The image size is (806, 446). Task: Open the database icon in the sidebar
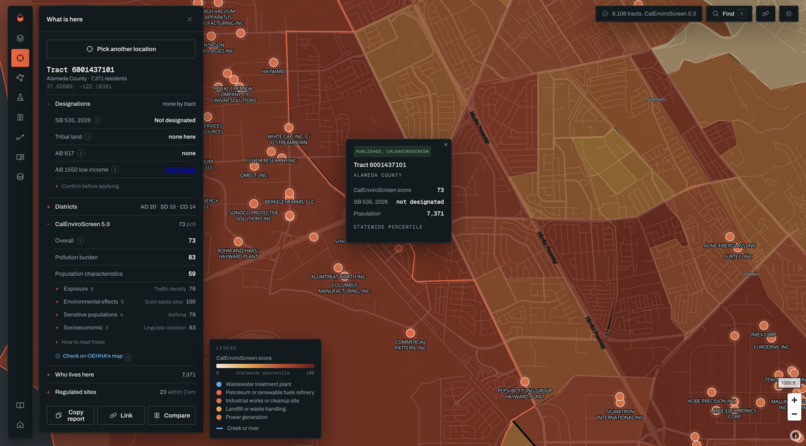coord(20,177)
